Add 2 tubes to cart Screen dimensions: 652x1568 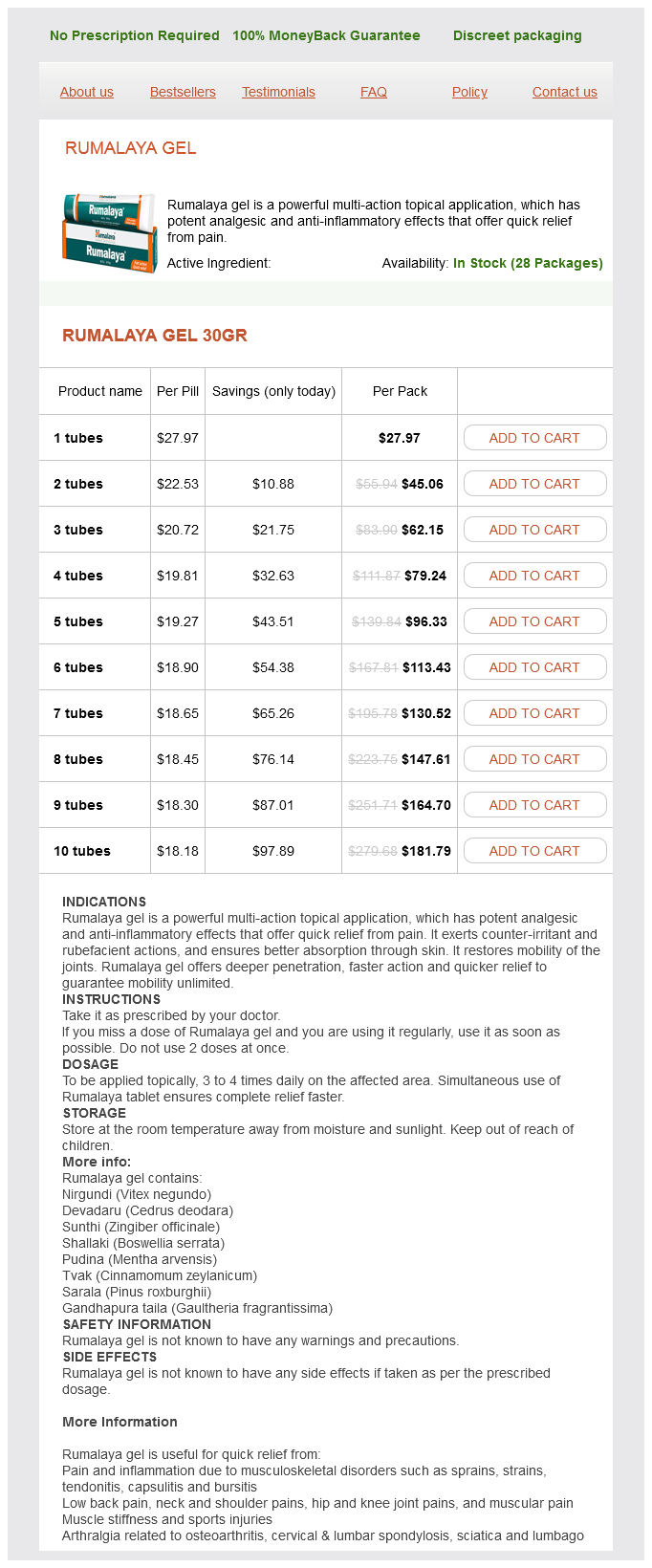(534, 484)
